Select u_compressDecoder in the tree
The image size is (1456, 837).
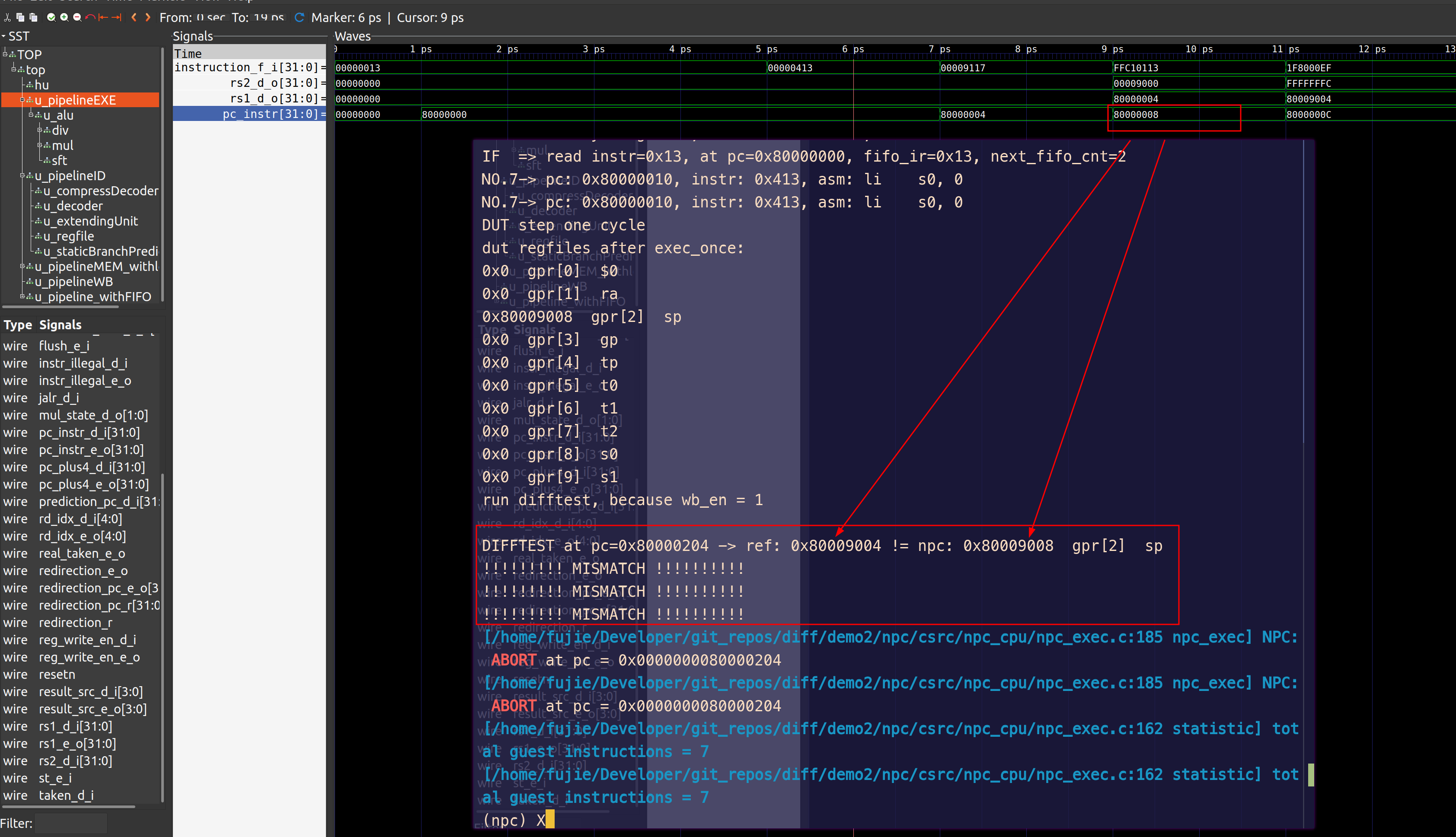101,191
